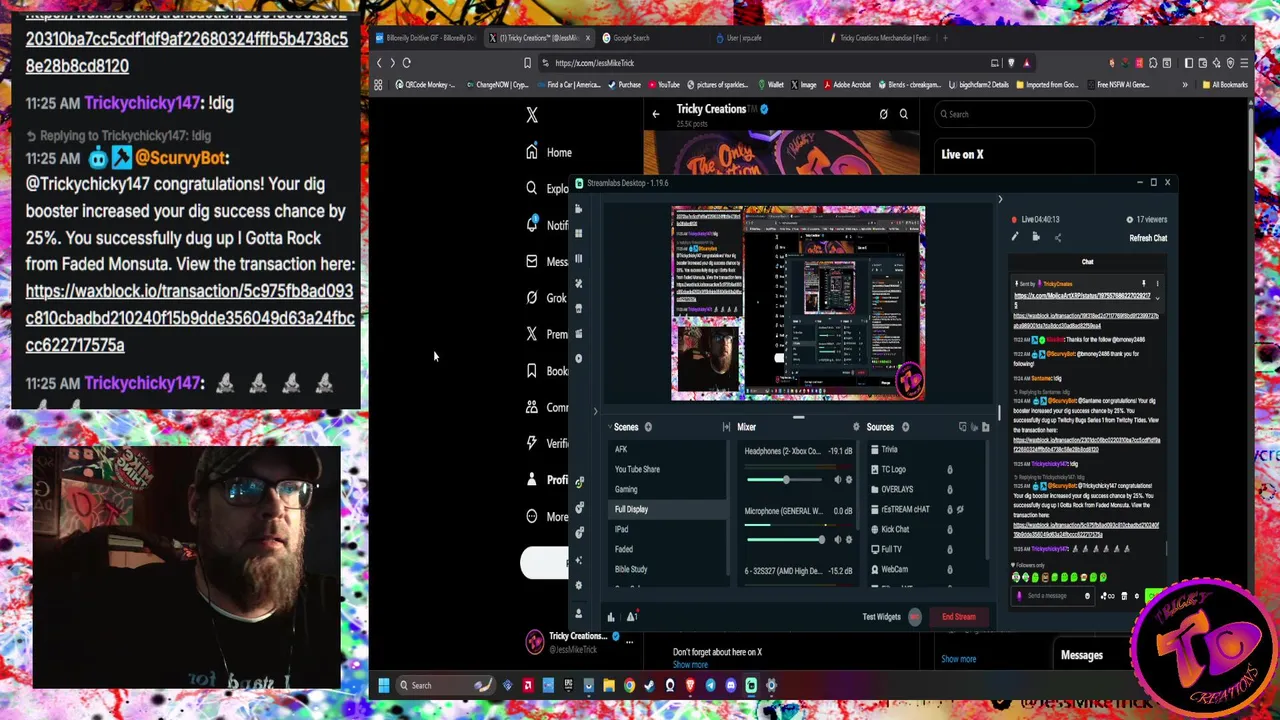Click the Test Widgets label
Viewport: 1280px width, 720px height.
click(x=881, y=617)
